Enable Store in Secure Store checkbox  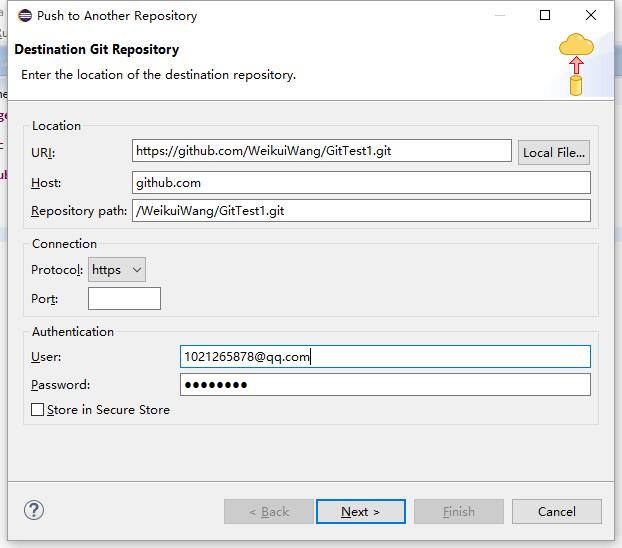click(38, 410)
